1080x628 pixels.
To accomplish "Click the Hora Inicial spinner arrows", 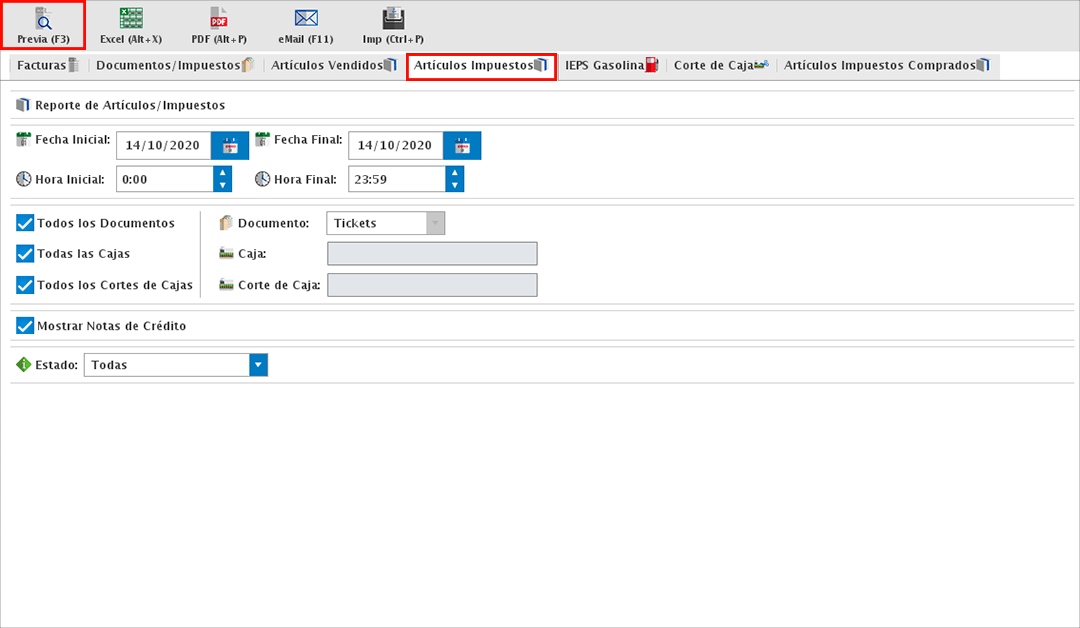I will click(222, 179).
